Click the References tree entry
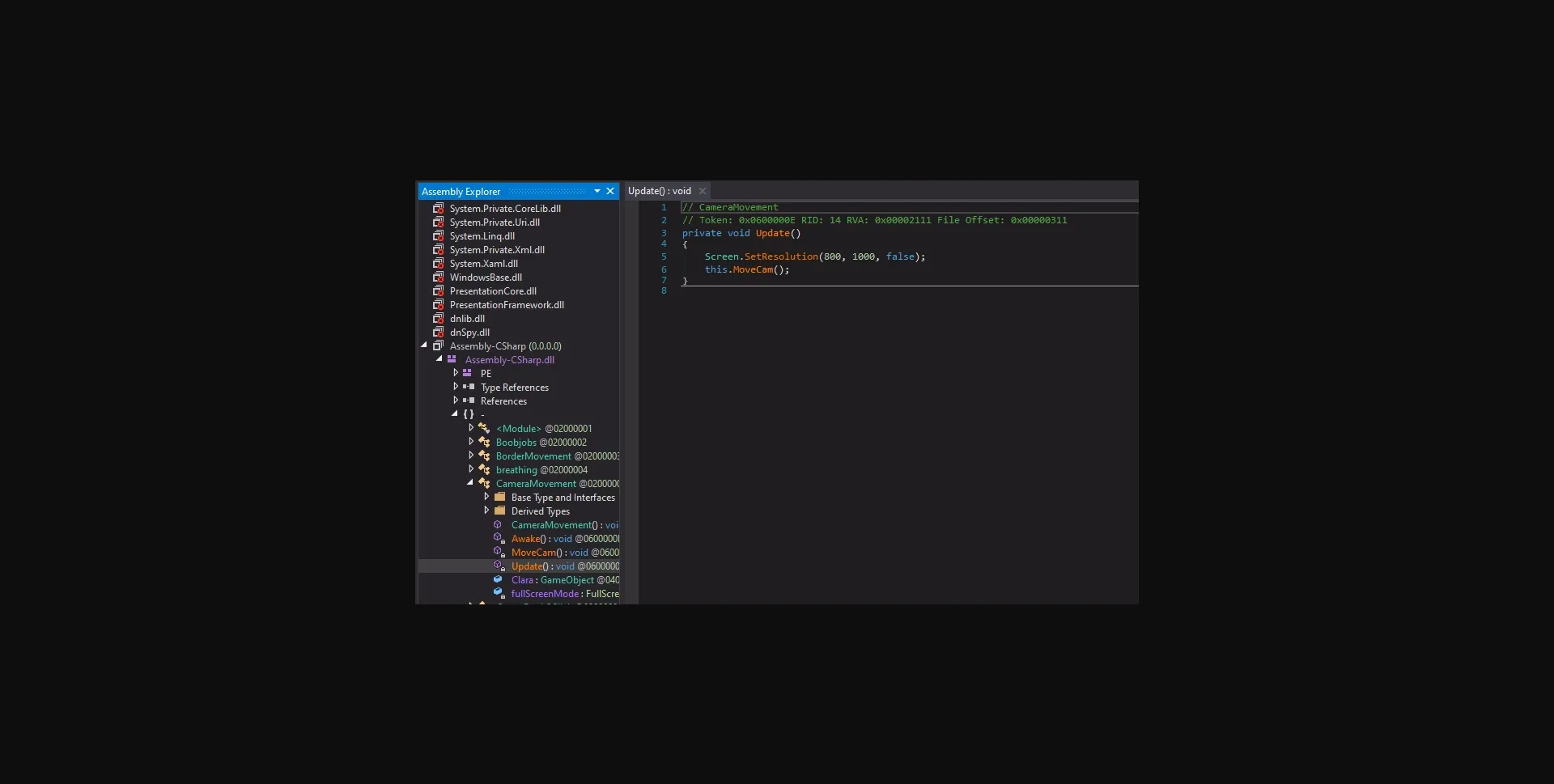The image size is (1554, 784). point(503,400)
